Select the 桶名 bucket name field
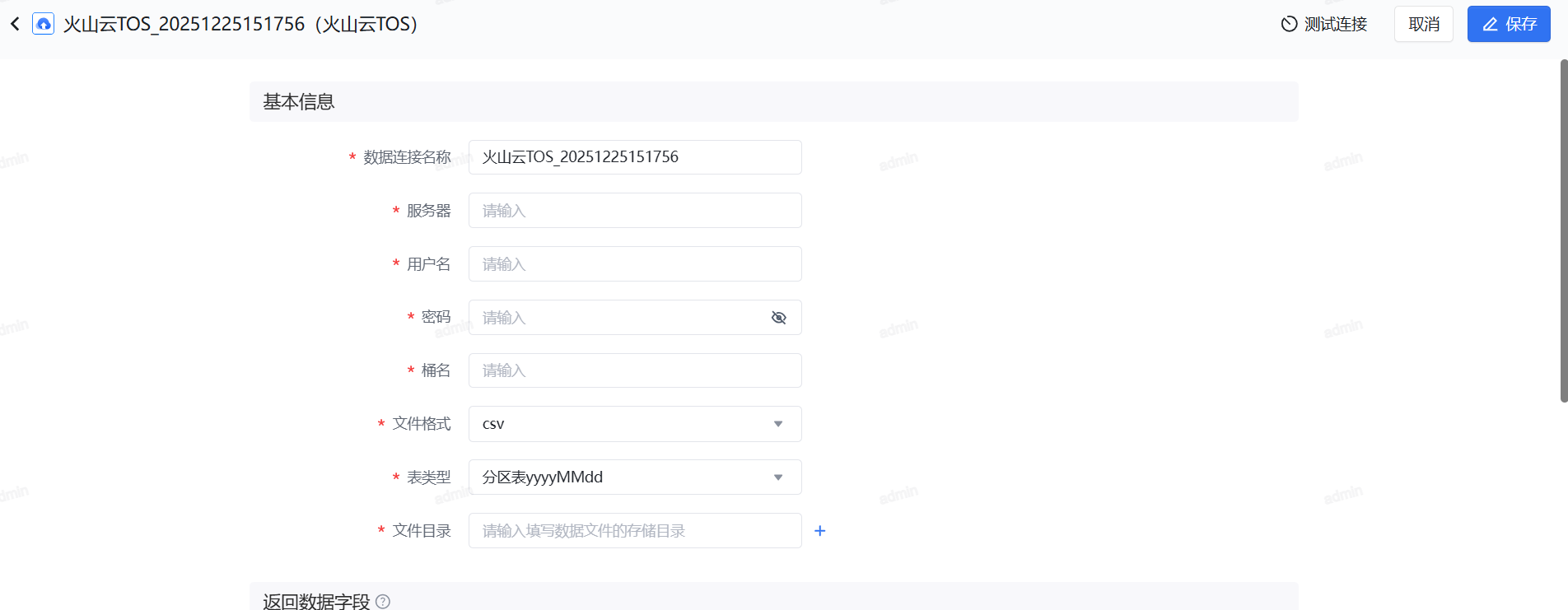1568x610 pixels. (x=634, y=370)
